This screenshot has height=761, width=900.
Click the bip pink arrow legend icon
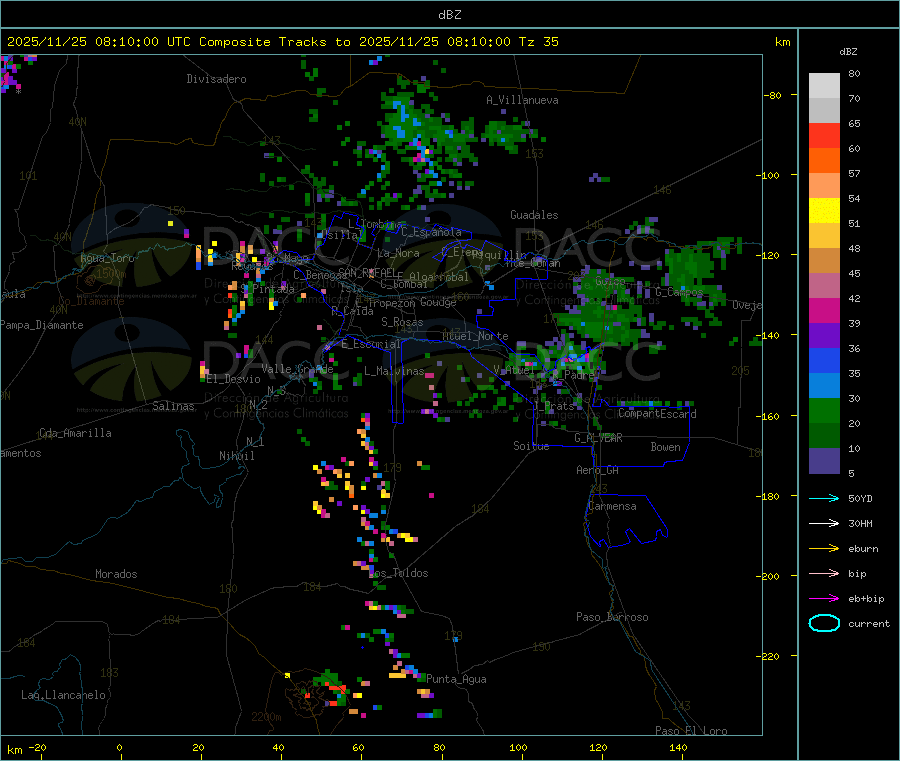(x=824, y=573)
